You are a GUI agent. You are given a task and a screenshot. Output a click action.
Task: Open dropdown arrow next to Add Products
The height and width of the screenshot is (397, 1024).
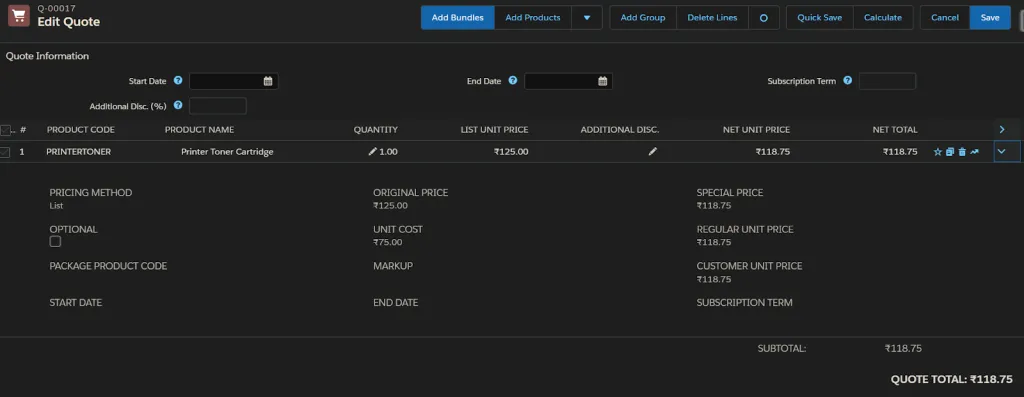click(x=587, y=18)
